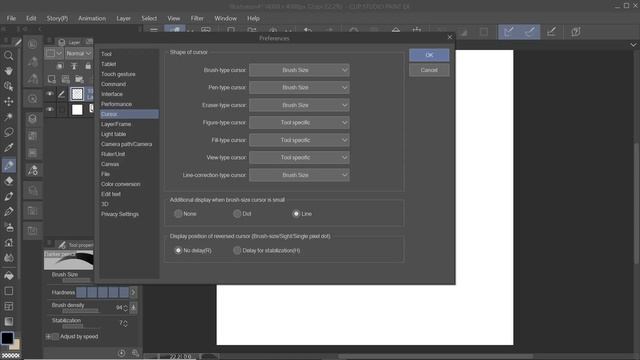Click the Brush density slider
The height and width of the screenshot is (360, 640).
click(80, 311)
